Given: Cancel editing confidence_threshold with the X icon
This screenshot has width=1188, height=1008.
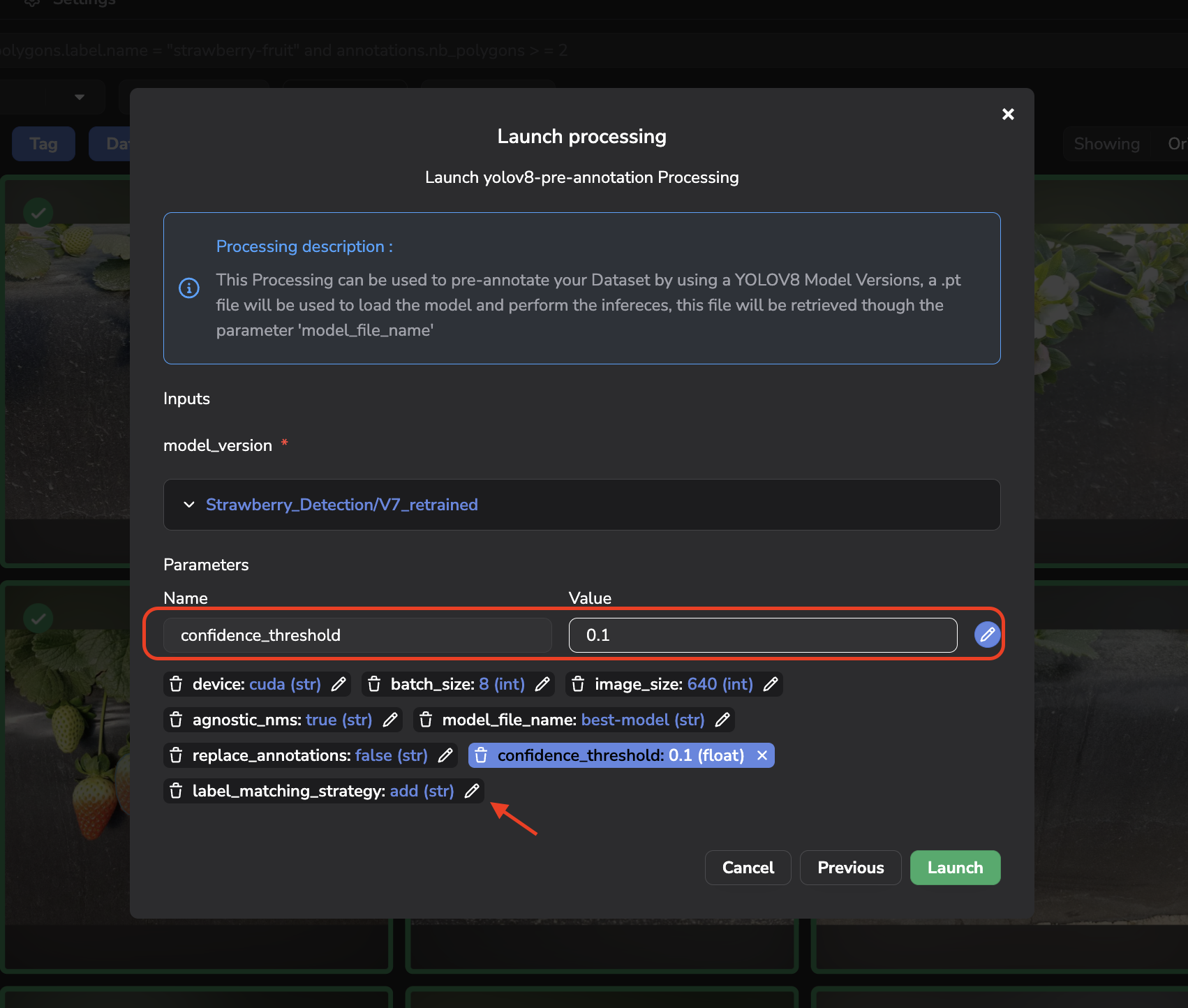Looking at the screenshot, I should tap(762, 755).
